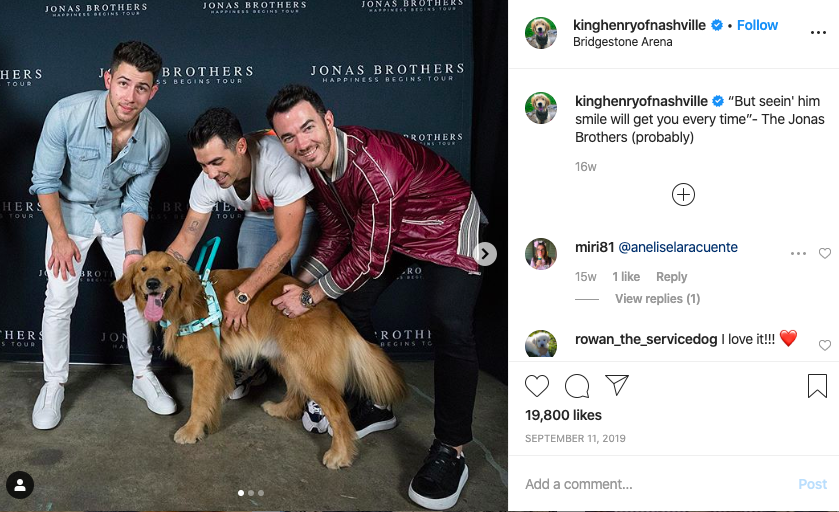Open the three-dot post options menu
The height and width of the screenshot is (512, 839).
click(x=818, y=33)
